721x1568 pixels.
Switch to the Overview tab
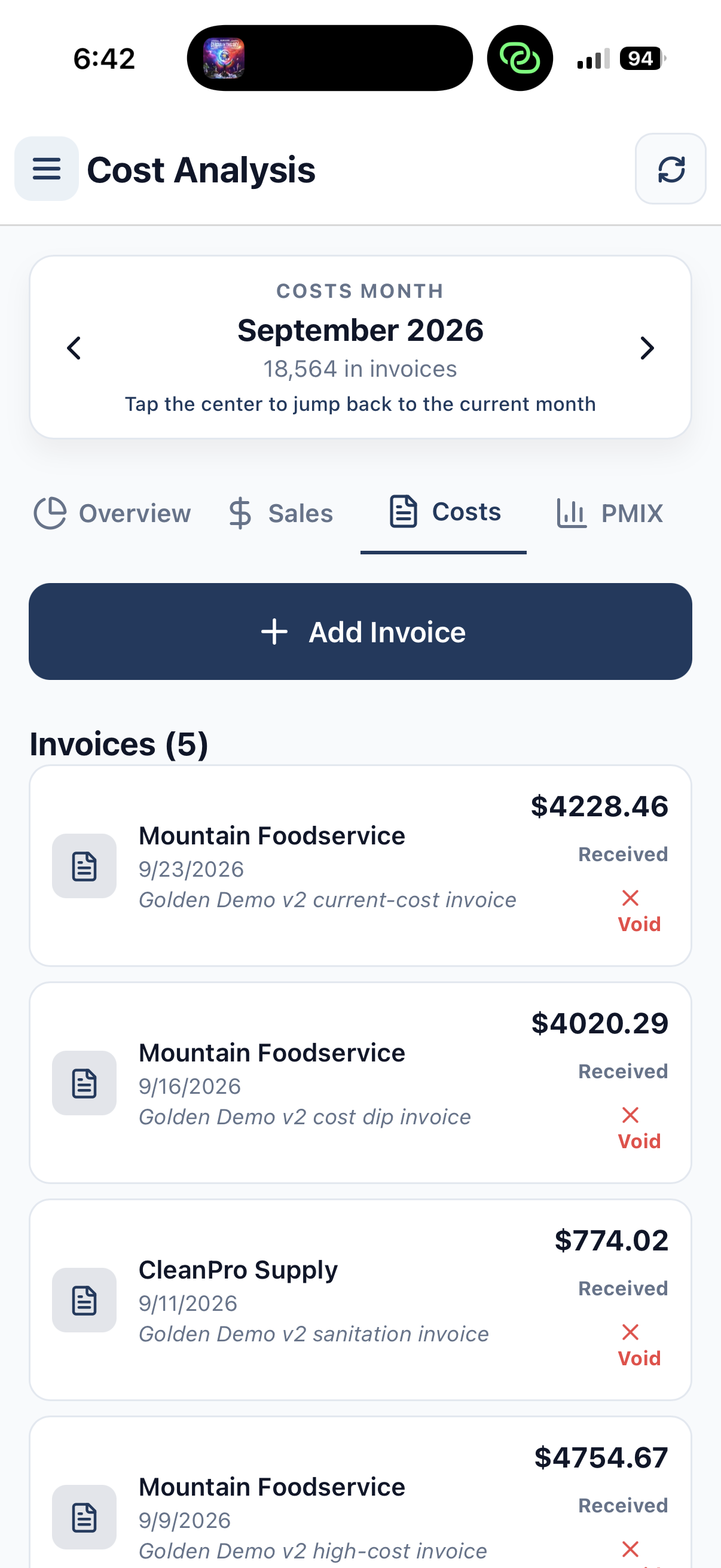point(112,513)
